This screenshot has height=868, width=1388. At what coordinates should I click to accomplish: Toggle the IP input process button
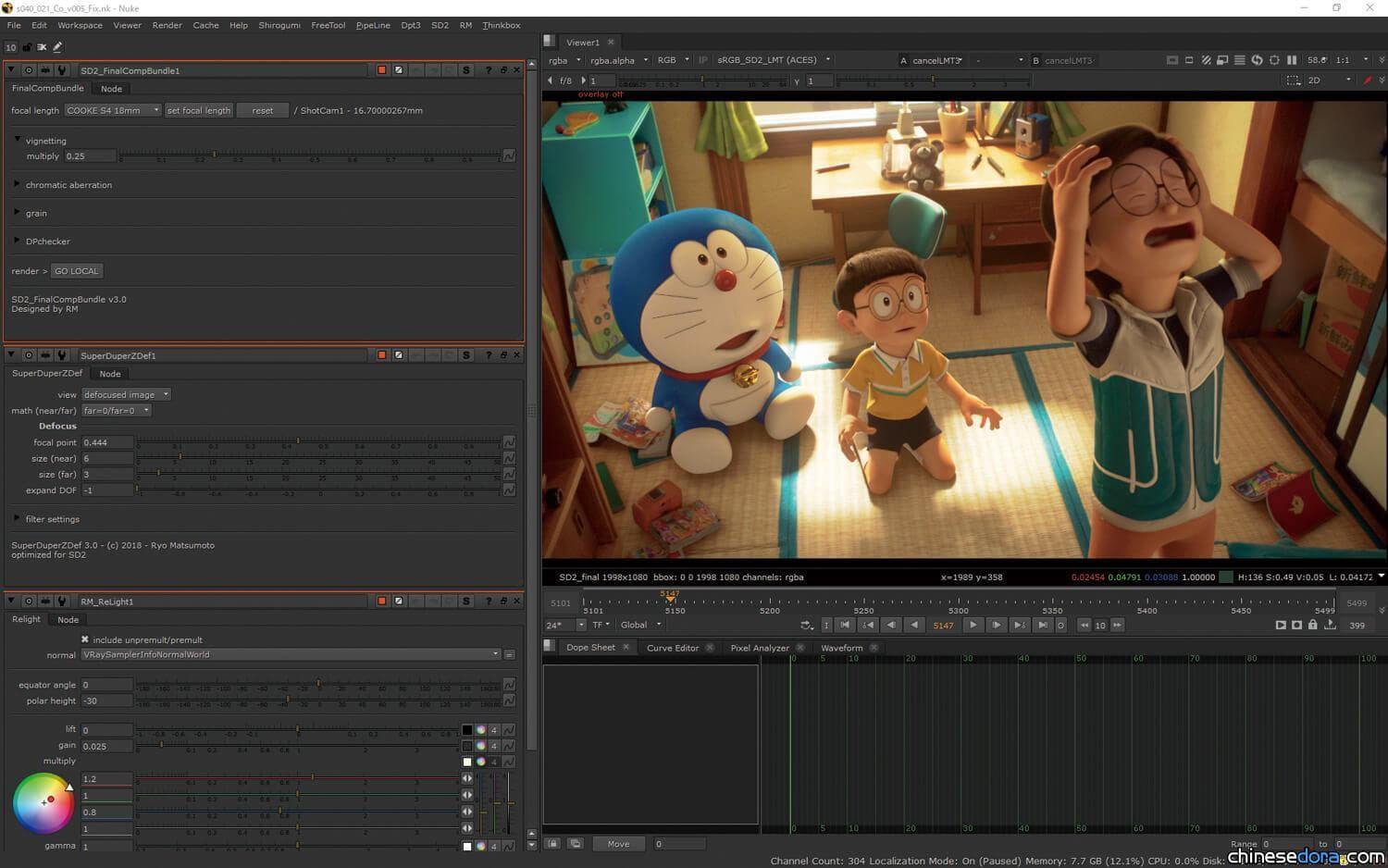point(702,60)
